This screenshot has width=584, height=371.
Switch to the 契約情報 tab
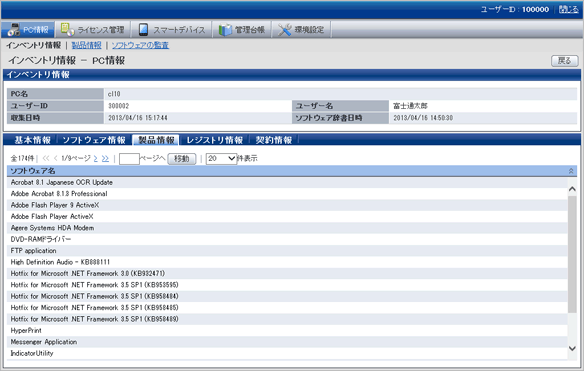pyautogui.click(x=273, y=140)
